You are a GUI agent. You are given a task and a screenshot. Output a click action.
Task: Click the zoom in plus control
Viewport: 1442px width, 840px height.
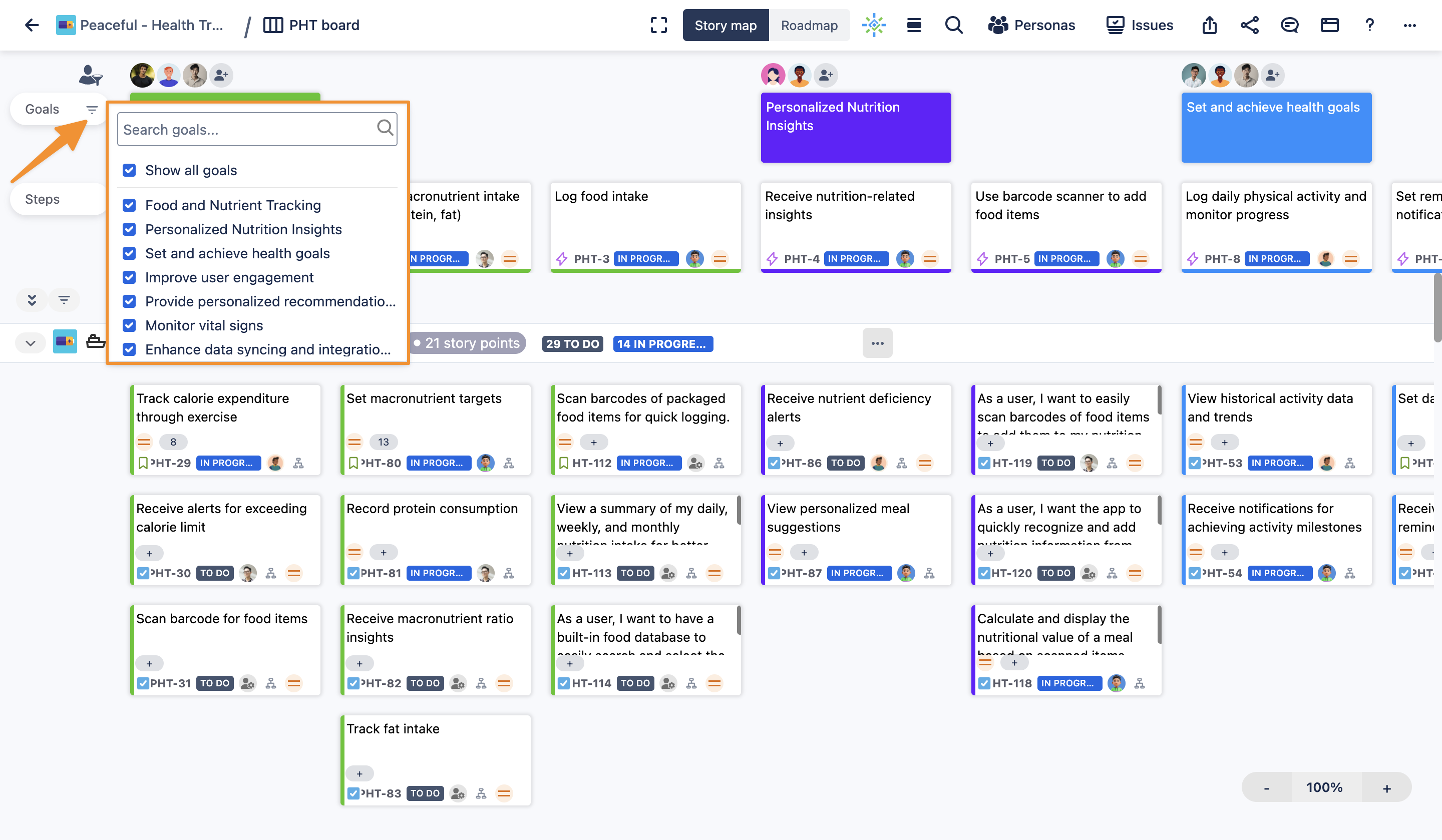1386,788
